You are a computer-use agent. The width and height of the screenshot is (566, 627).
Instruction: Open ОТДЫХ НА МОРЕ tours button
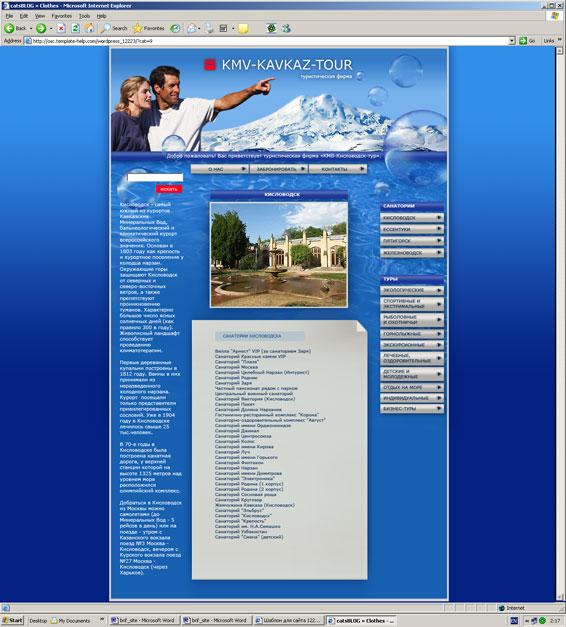pyautogui.click(x=412, y=387)
